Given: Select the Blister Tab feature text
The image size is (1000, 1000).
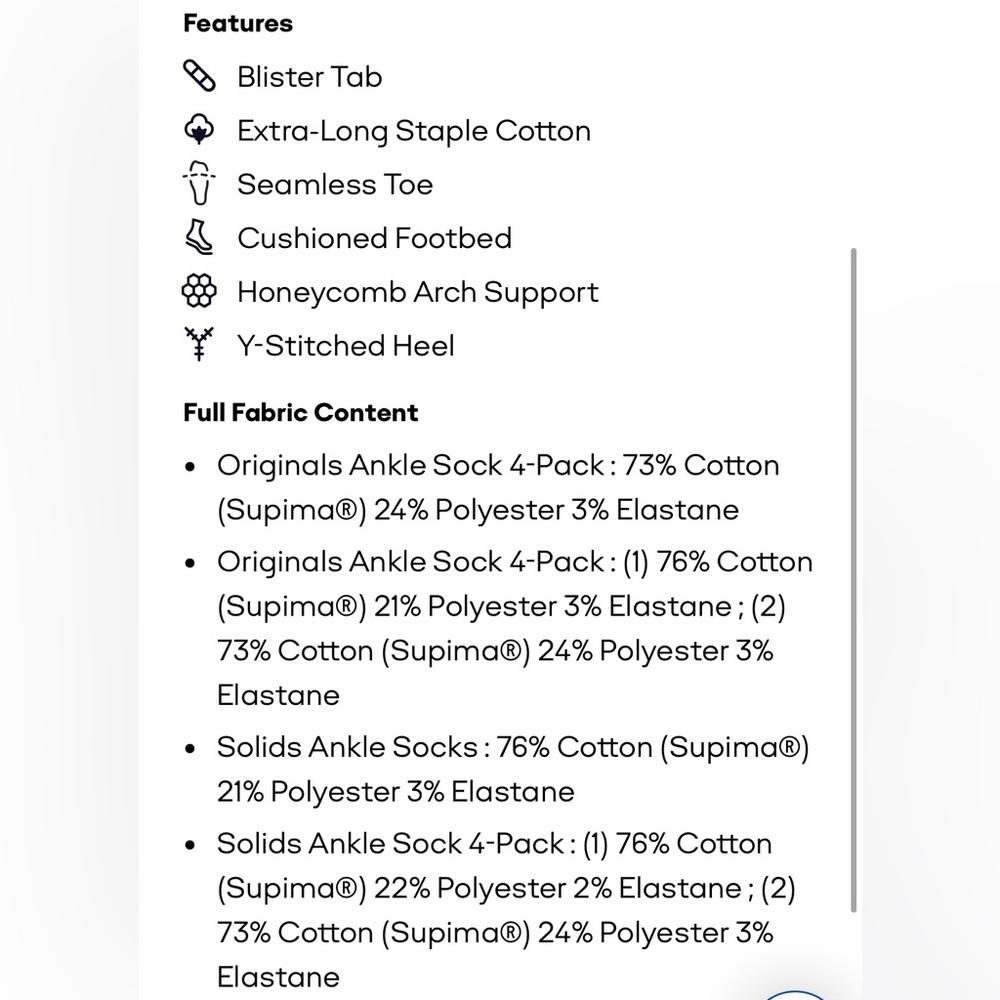Looking at the screenshot, I should click(309, 77).
